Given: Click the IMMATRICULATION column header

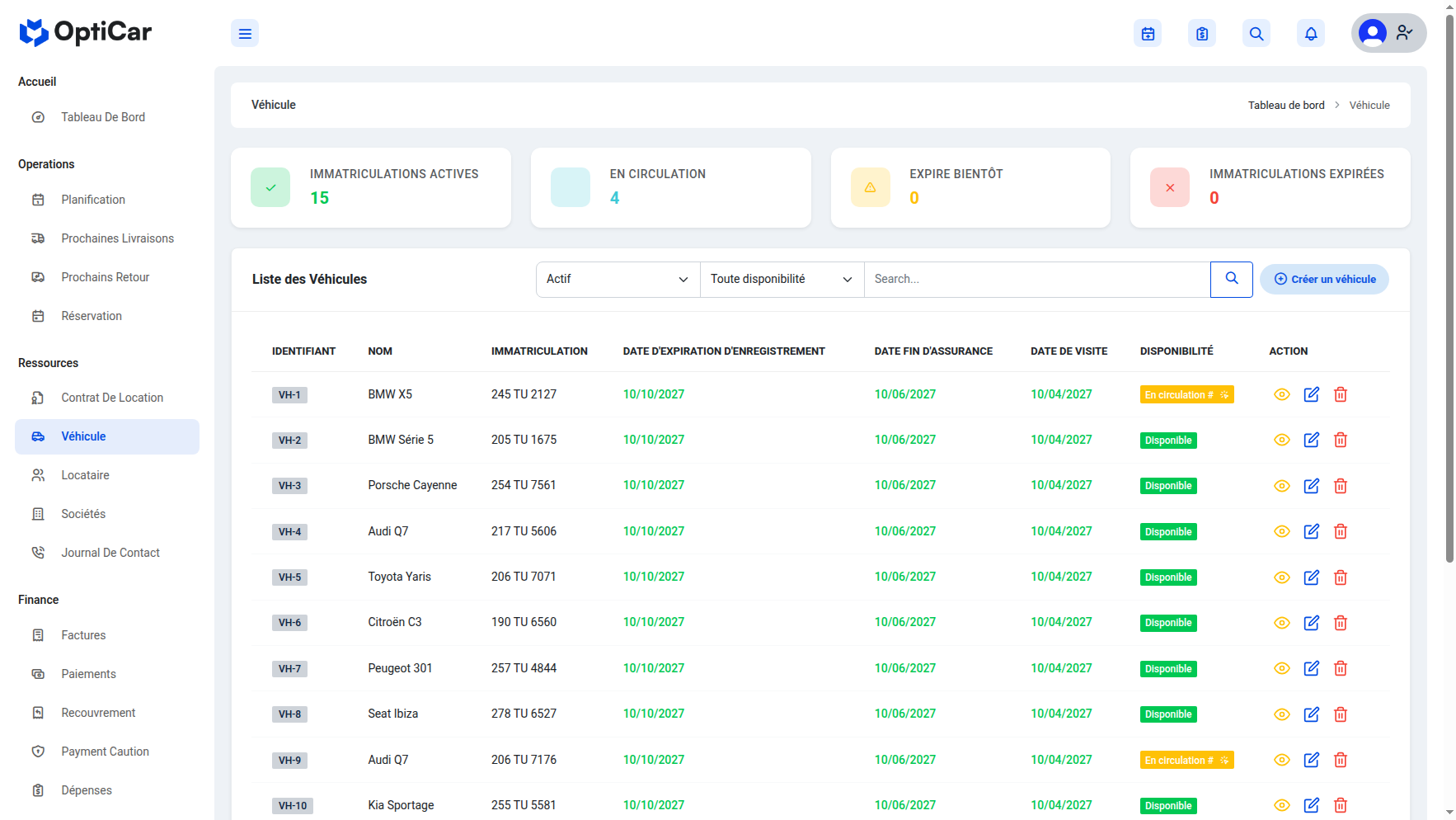Looking at the screenshot, I should 539,351.
